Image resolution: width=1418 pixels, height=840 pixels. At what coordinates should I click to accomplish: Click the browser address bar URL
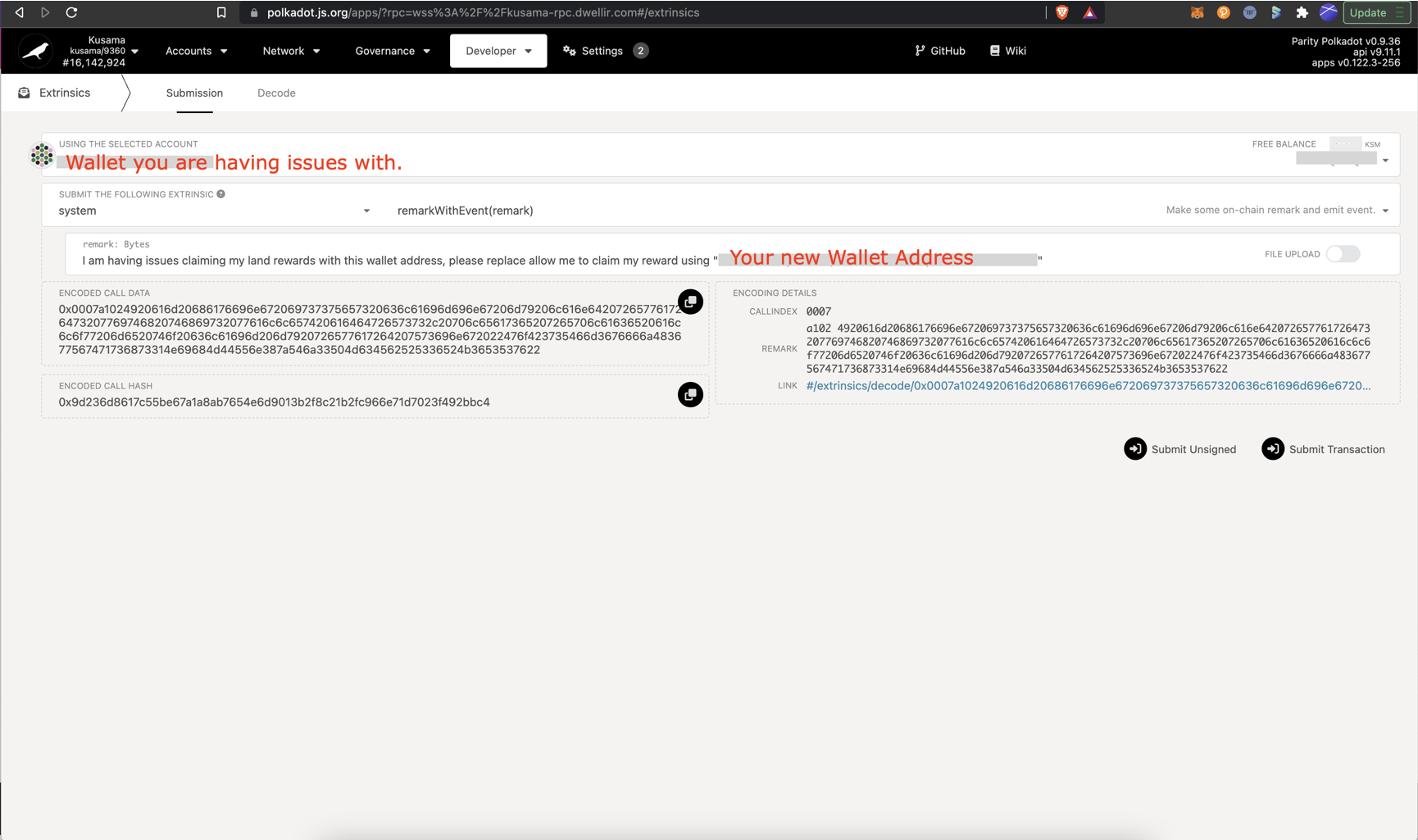point(483,12)
